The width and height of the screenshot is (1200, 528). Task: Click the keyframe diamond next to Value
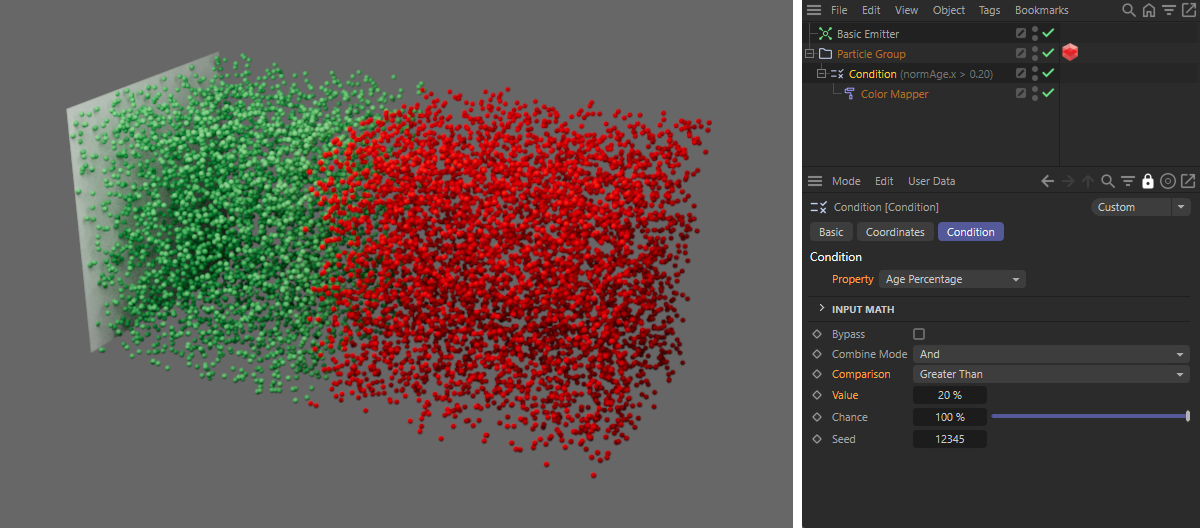coord(817,395)
